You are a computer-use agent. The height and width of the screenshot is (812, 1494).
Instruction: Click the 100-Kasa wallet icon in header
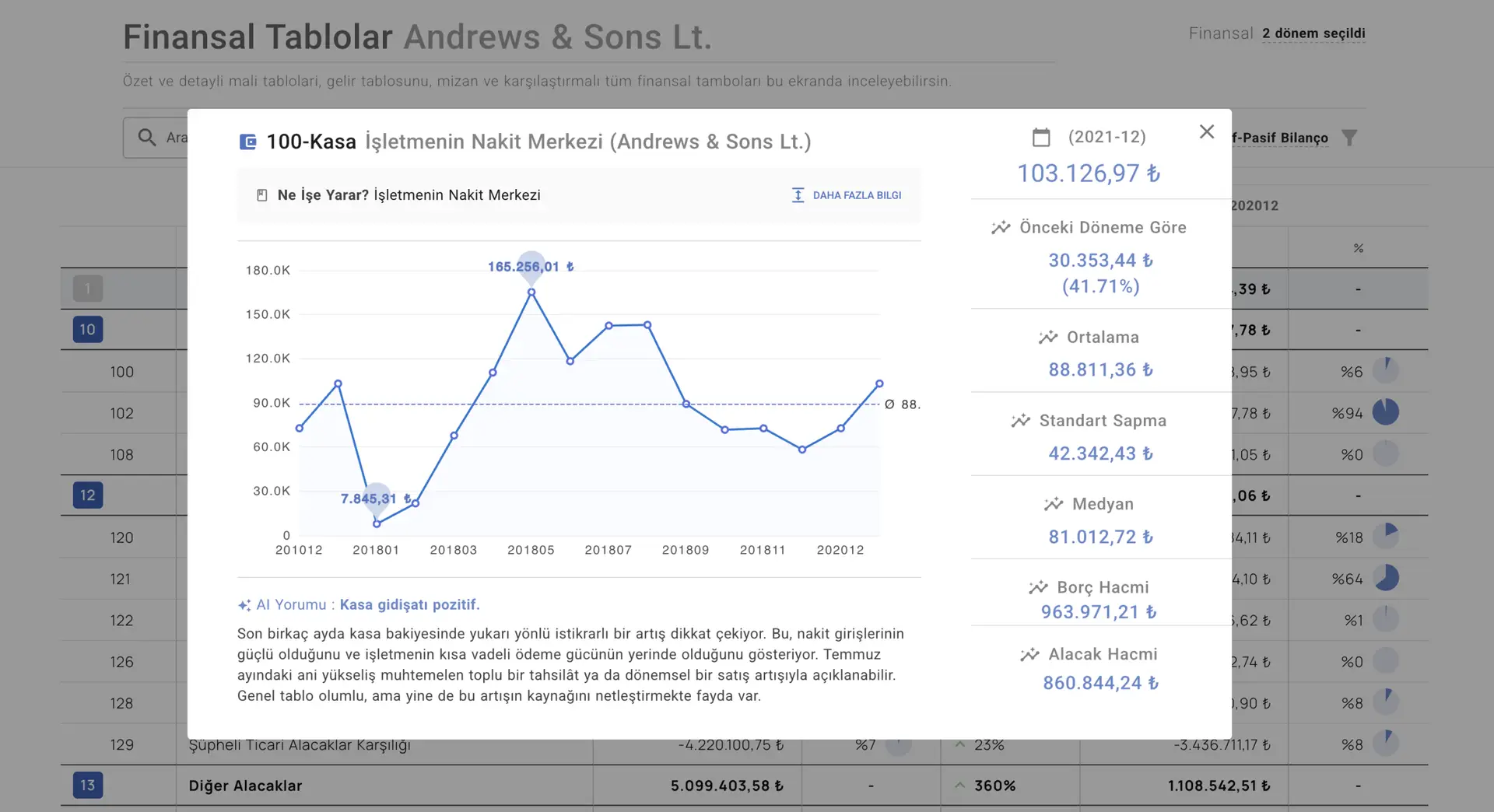tap(247, 142)
